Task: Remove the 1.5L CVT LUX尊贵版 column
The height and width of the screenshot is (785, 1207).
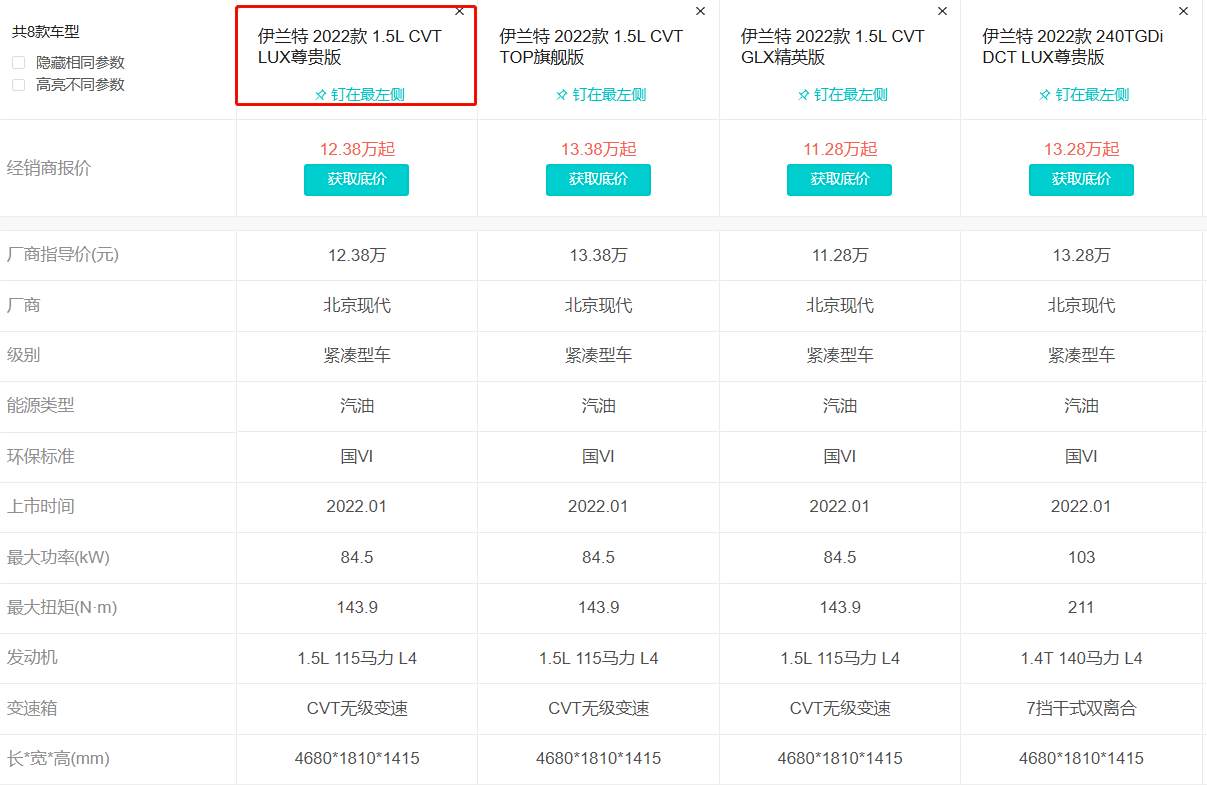Action: coord(459,12)
